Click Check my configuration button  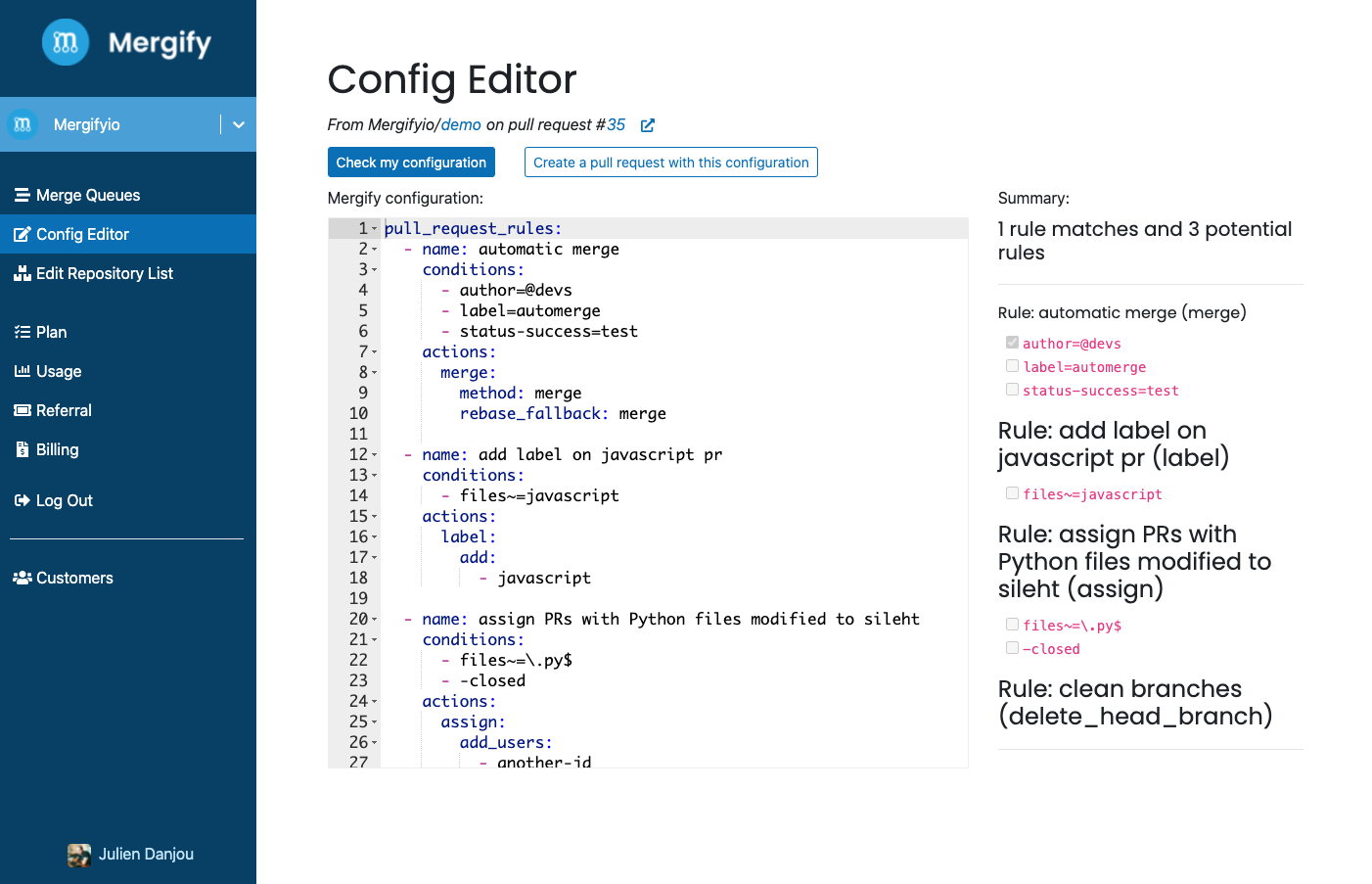click(411, 163)
